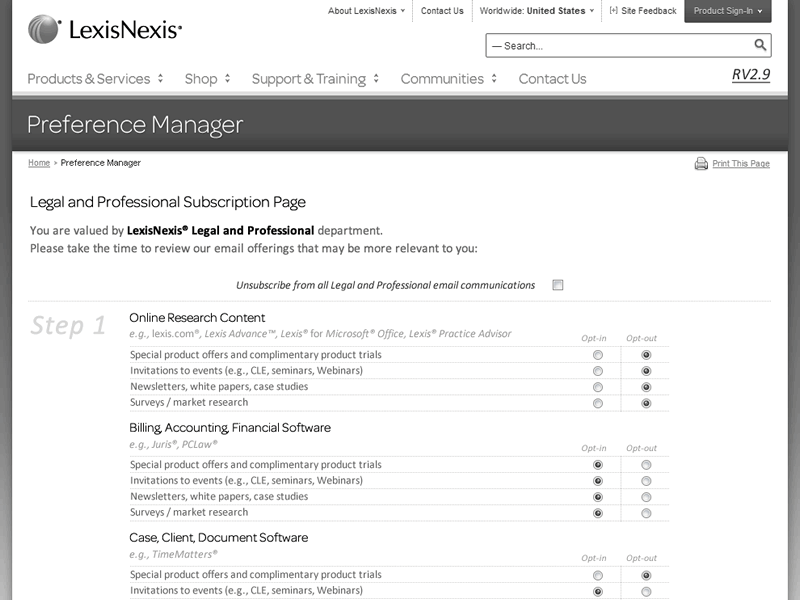800x600 pixels.
Task: Open Contact Us in the main navigation
Action: point(553,79)
